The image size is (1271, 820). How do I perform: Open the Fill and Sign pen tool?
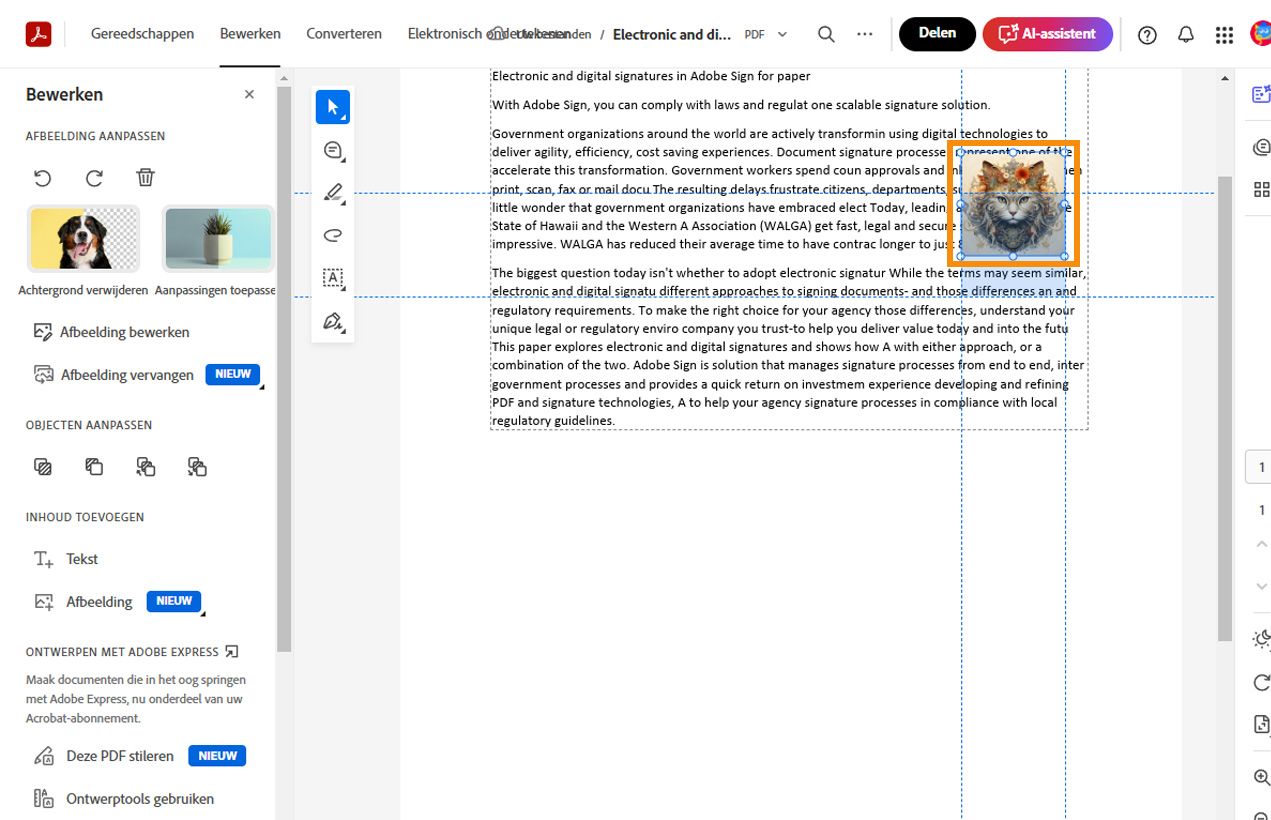click(x=332, y=321)
